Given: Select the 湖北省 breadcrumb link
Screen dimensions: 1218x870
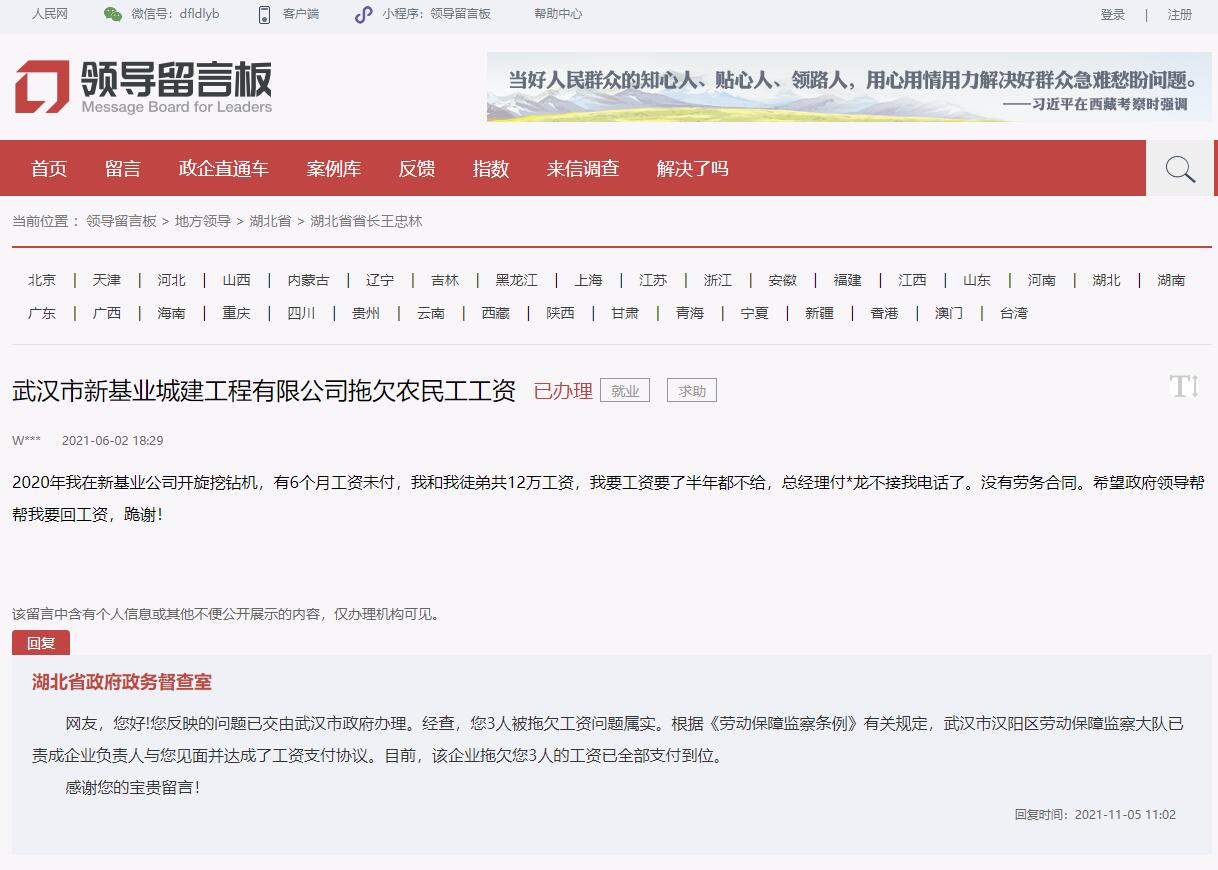Looking at the screenshot, I should point(270,221).
